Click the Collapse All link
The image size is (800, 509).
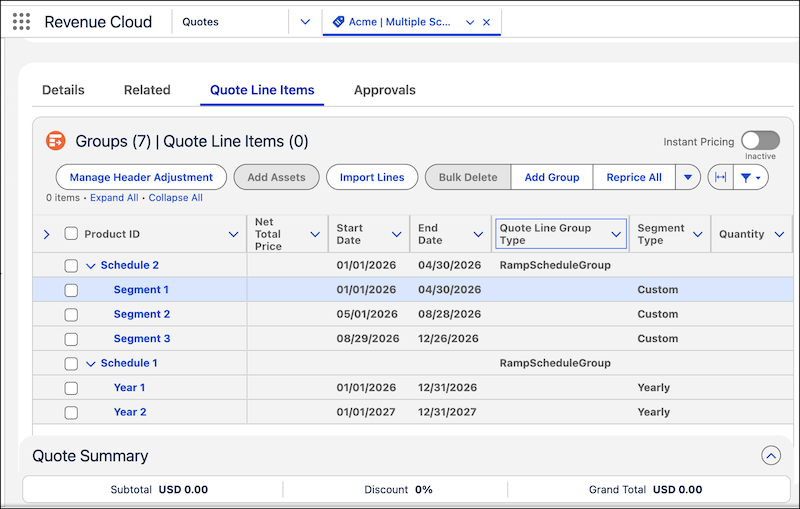pyautogui.click(x=176, y=197)
